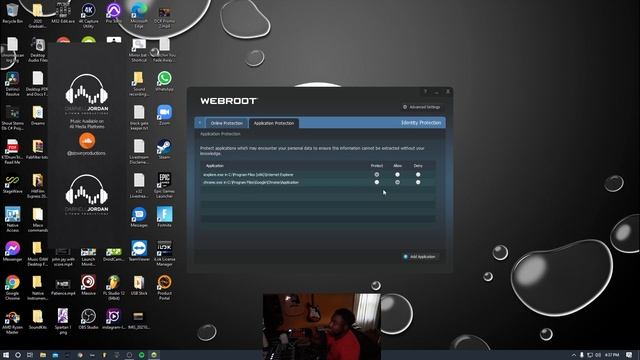
Task: Show hidden system tray icons
Action: coord(573,355)
